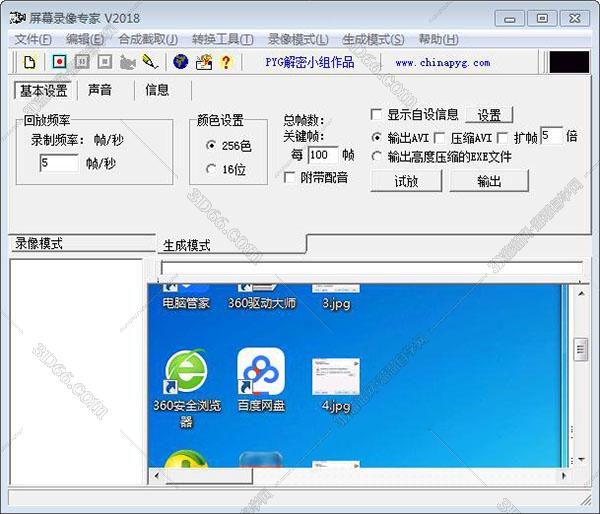Click the 4.jpg thumbnail in preview
The image size is (600, 514).
click(x=336, y=377)
